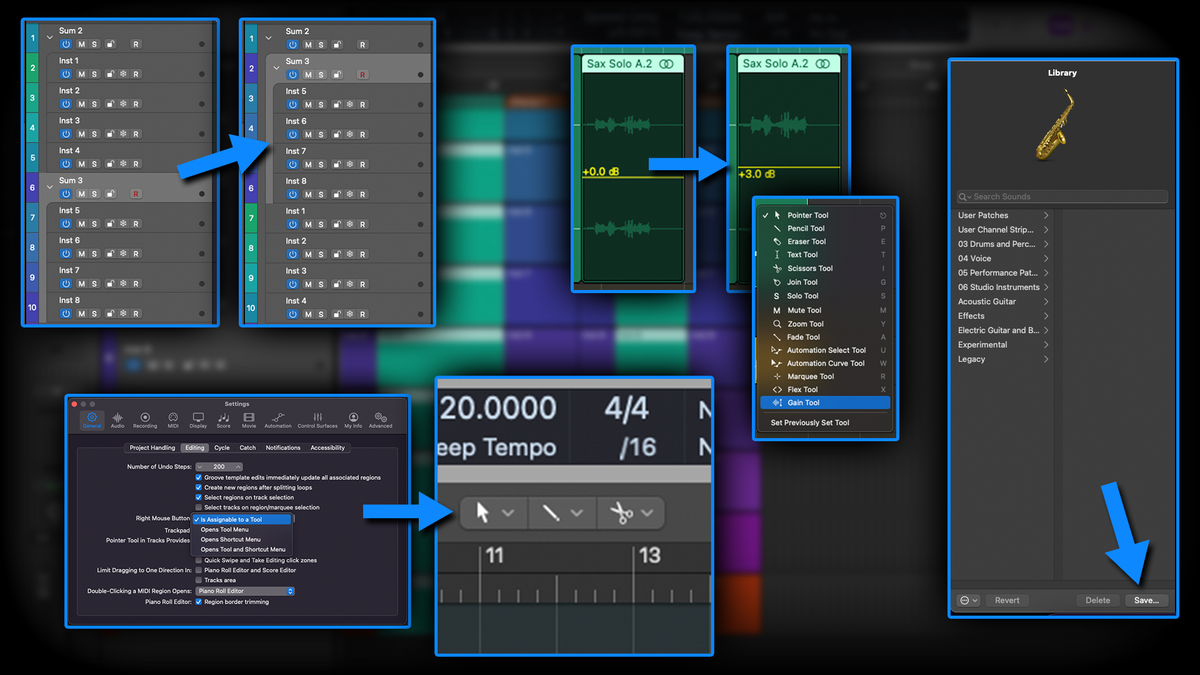Enable record arm on the Sum 3 track
The height and width of the screenshot is (675, 1200).
[136, 194]
